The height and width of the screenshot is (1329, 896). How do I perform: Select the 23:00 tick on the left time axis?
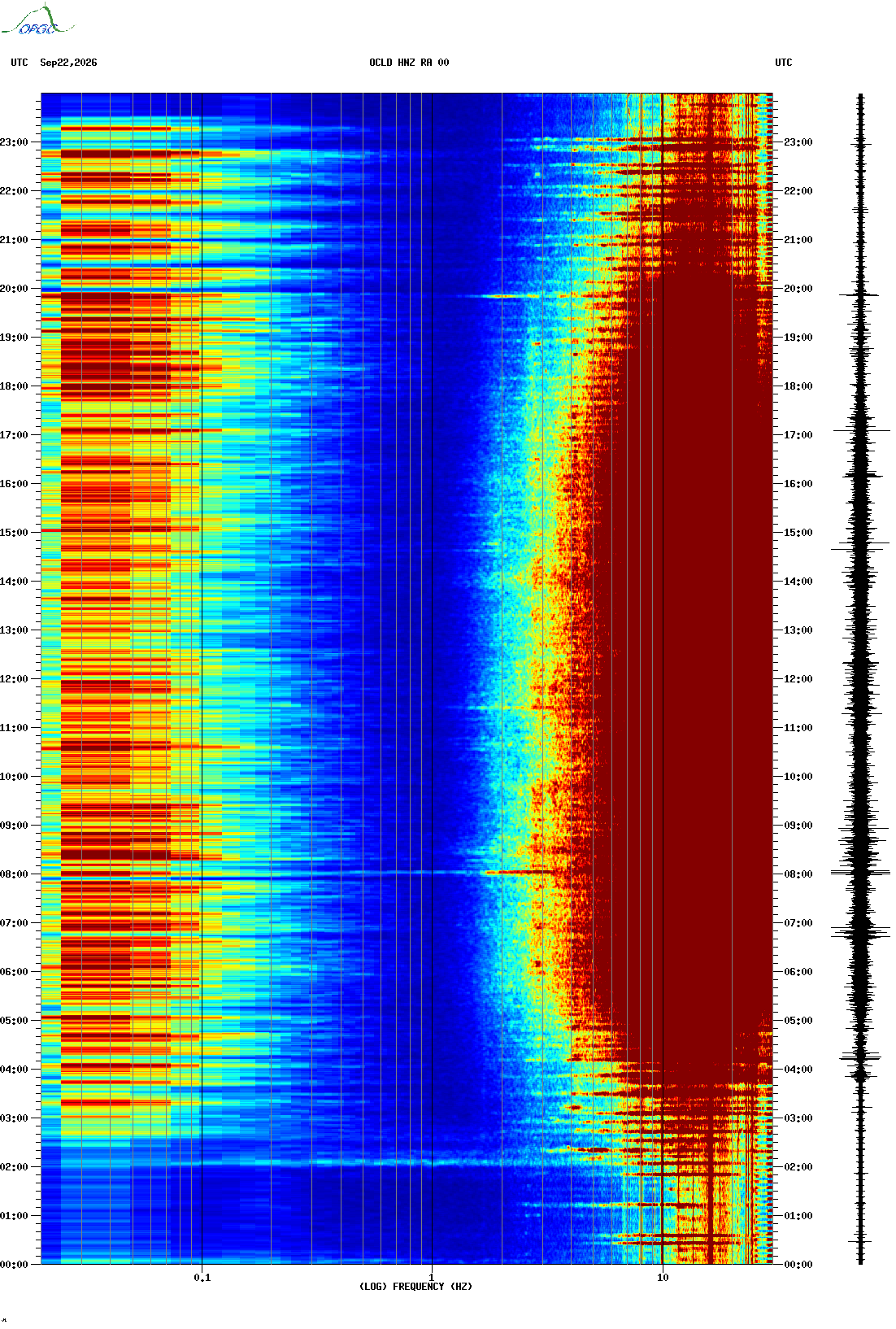14,142
